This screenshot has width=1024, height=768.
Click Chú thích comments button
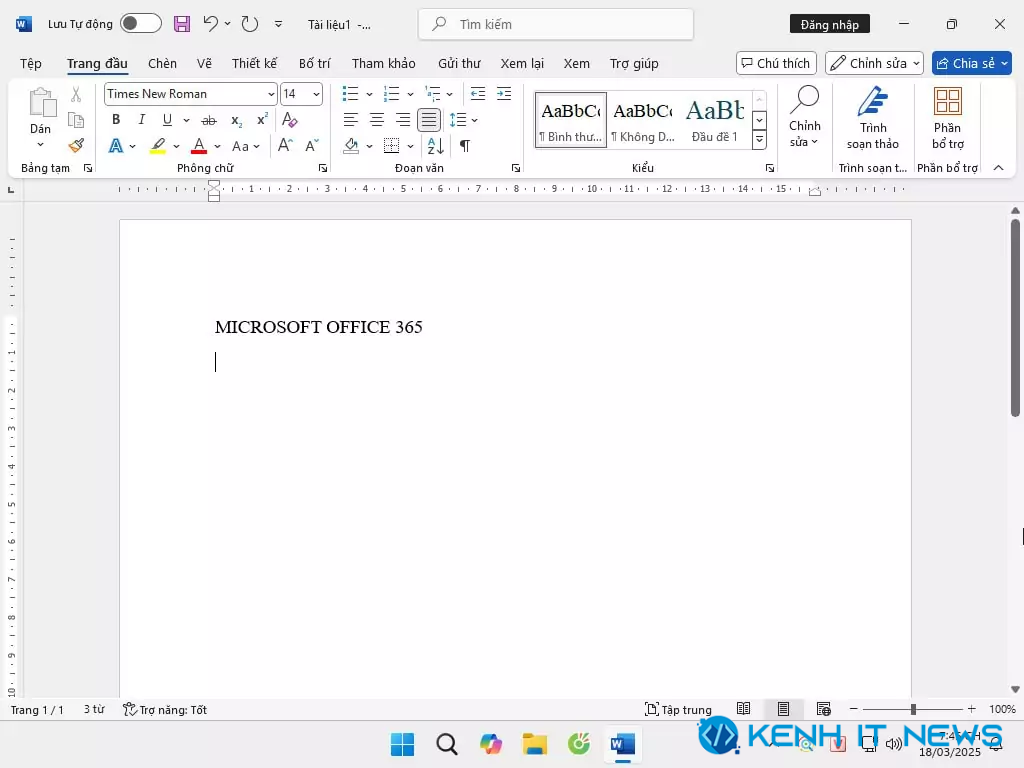[x=776, y=63]
